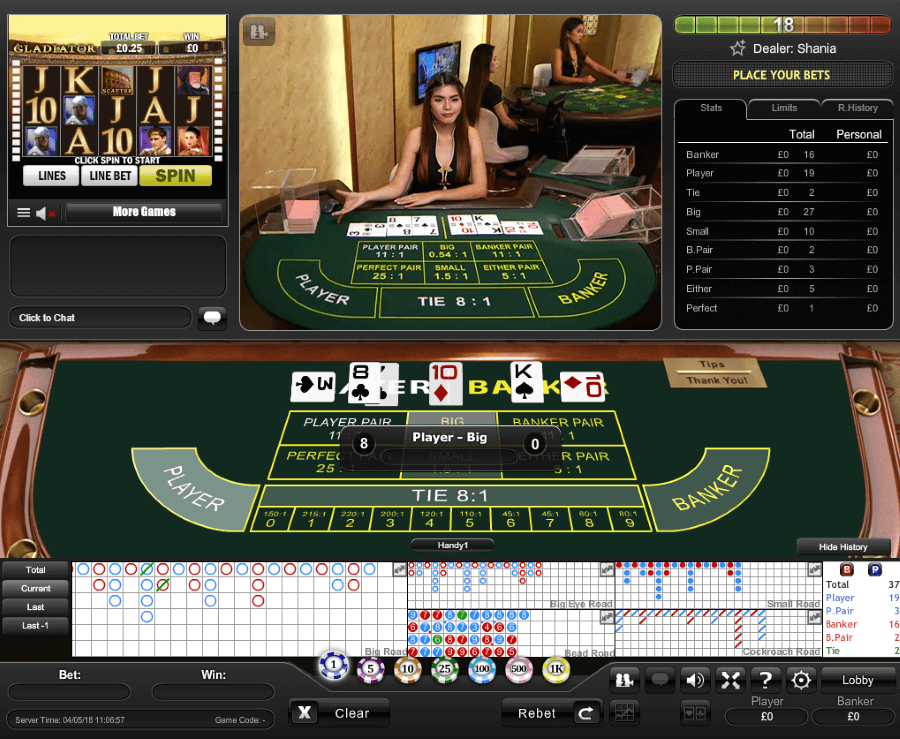Select the 5 value betting chip
Viewport: 900px width, 739px height.
(370, 669)
